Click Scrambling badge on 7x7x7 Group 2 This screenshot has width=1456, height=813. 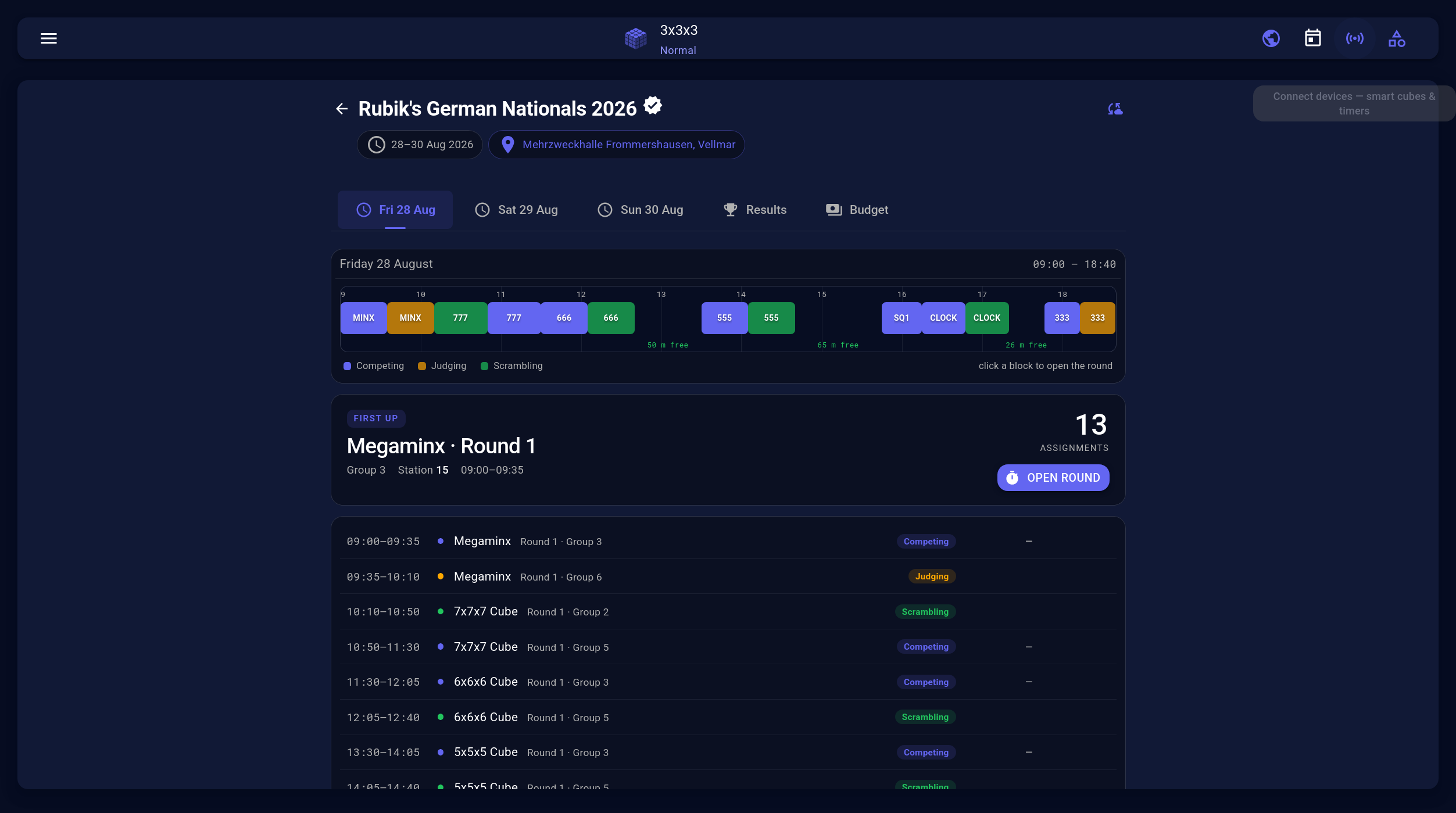[x=925, y=612]
